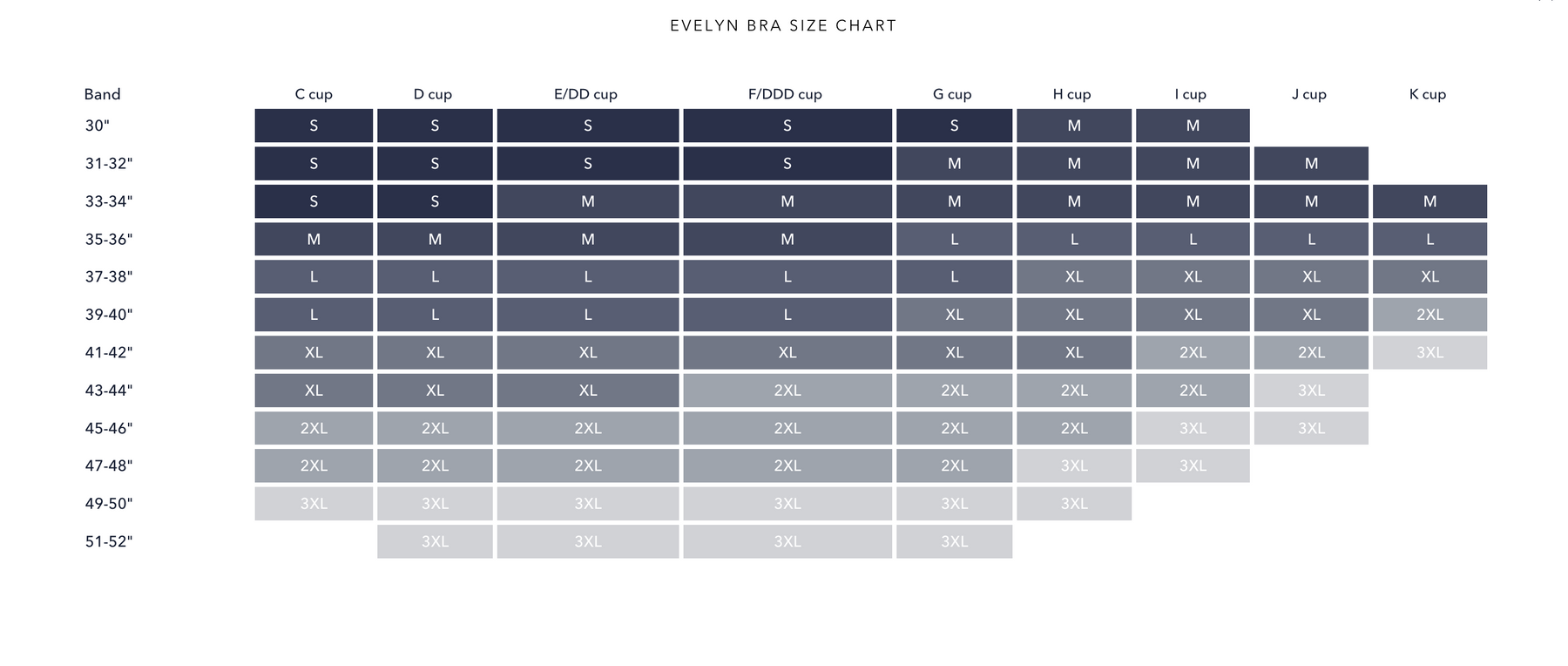Click the S cell for 30" band C cup
Screen dimensions: 1568x666
coord(314,126)
